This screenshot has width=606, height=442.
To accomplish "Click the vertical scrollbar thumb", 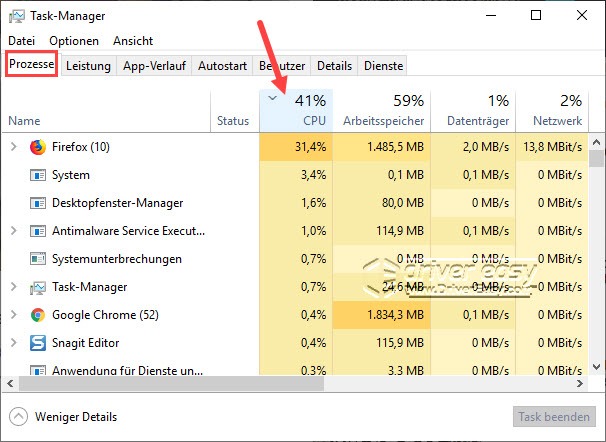I will point(596,158).
